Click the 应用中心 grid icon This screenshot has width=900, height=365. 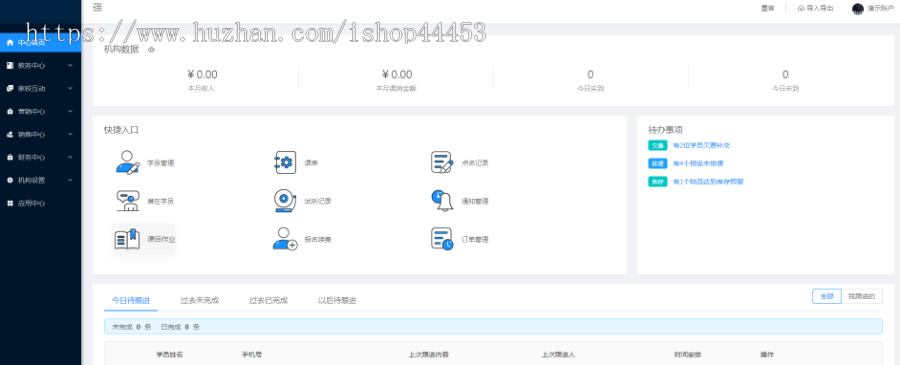10,203
